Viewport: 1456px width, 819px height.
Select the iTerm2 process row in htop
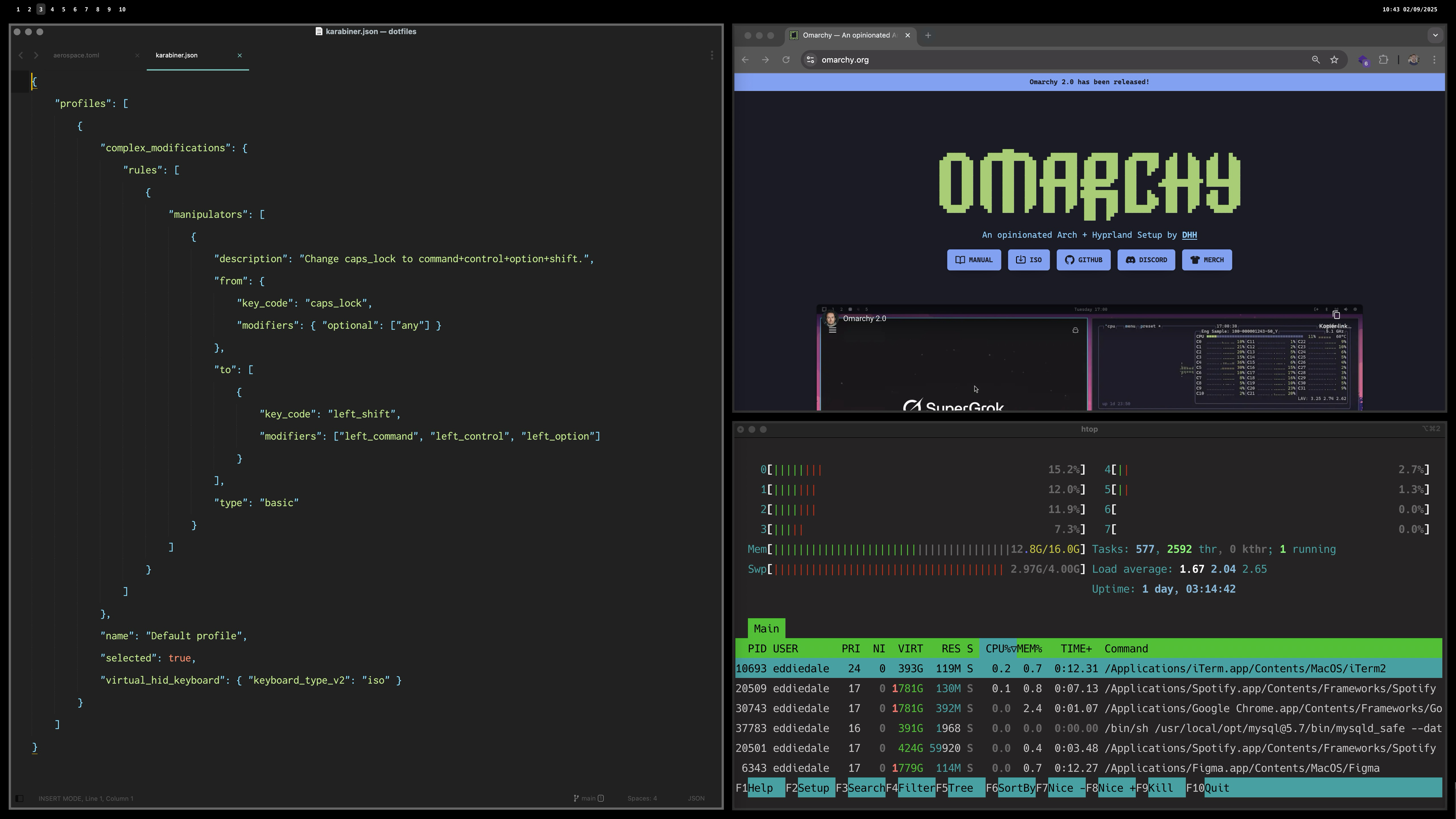click(x=1089, y=669)
